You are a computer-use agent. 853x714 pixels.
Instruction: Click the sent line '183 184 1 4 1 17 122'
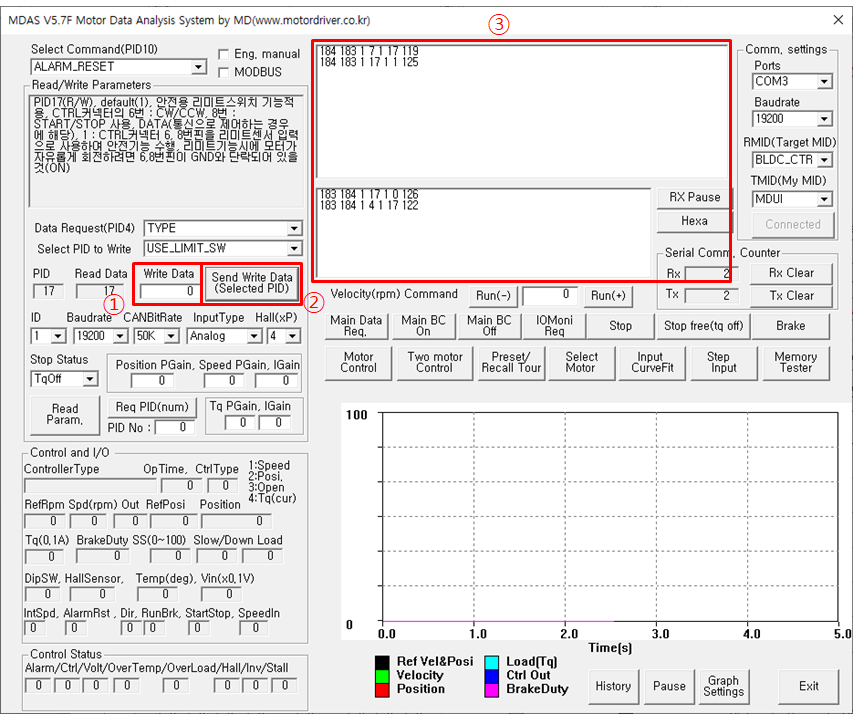pyautogui.click(x=369, y=206)
